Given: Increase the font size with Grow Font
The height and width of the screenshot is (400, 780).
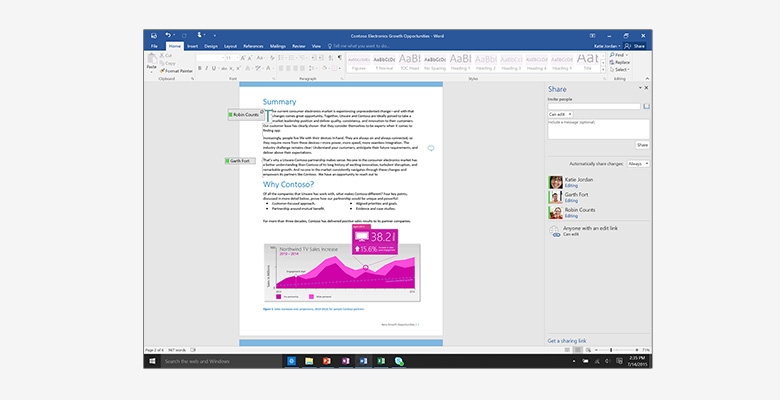Looking at the screenshot, I should [242, 58].
